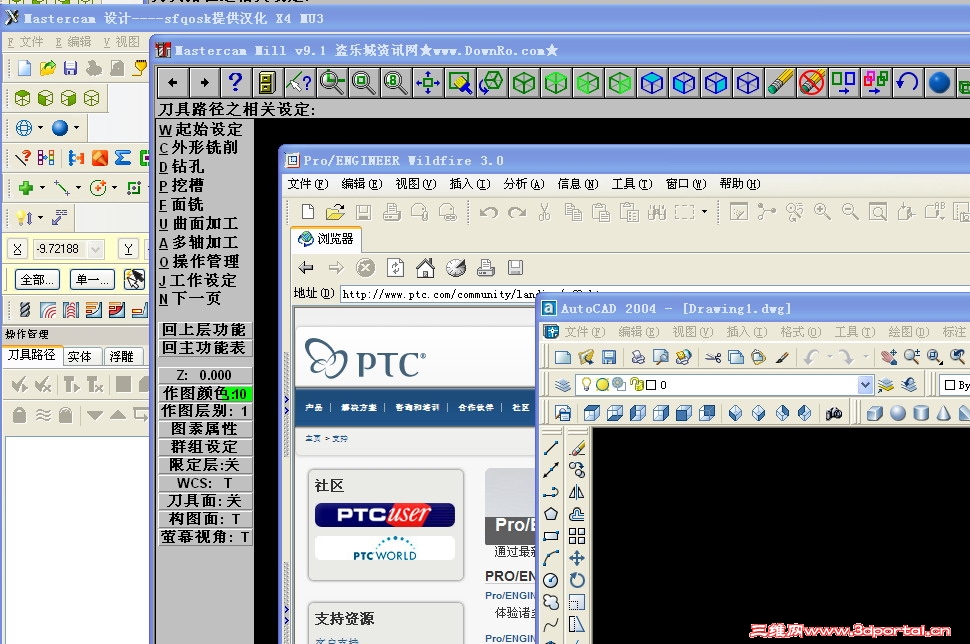Click AutoCAD plot printer icon

[638, 356]
